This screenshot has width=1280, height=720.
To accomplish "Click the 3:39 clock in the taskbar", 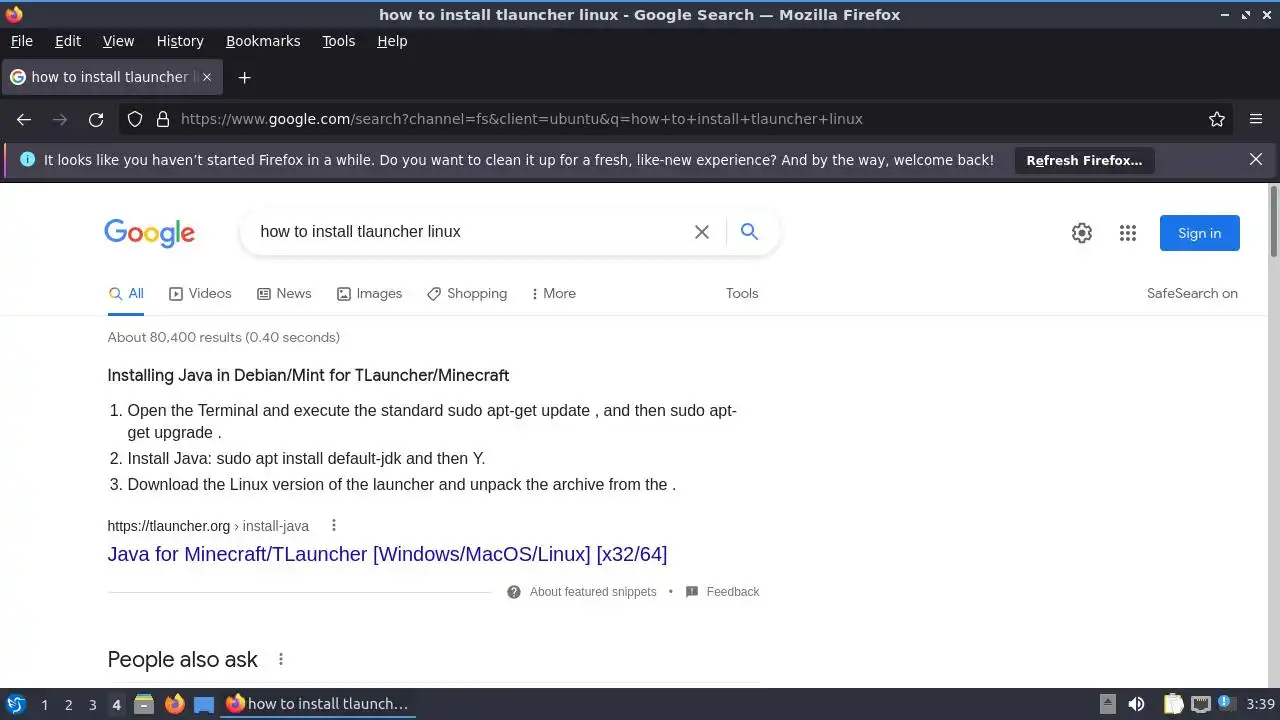I will click(1261, 704).
